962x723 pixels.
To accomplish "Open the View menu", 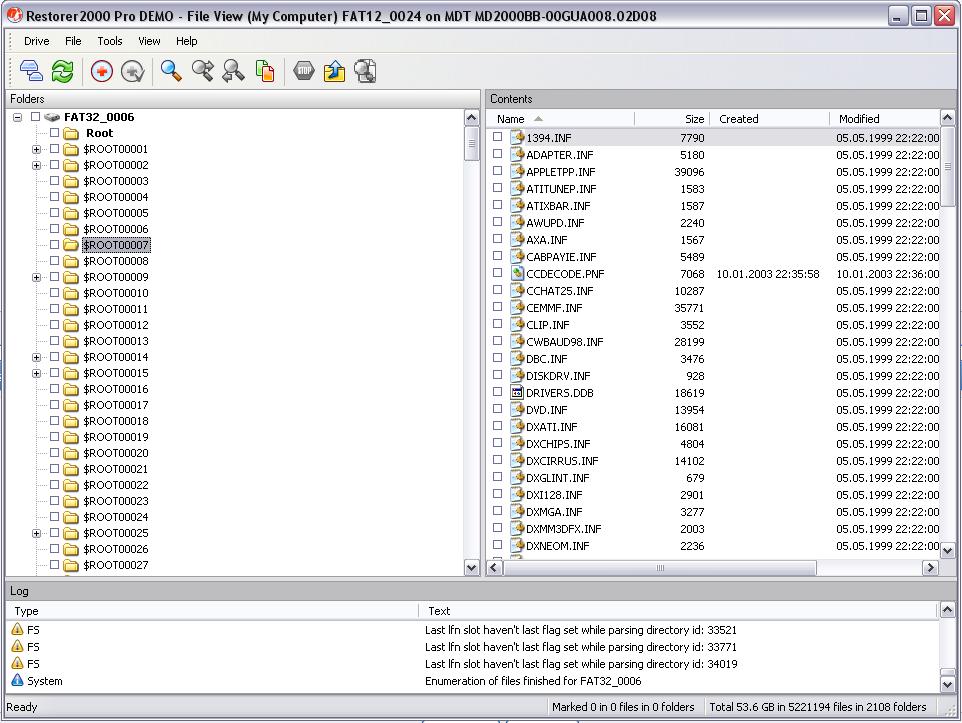I will 149,41.
